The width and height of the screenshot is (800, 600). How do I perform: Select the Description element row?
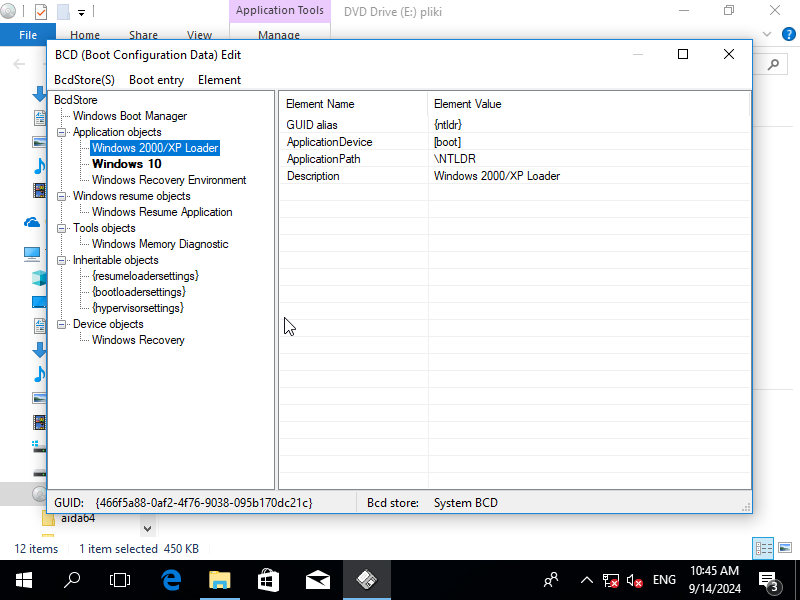pos(514,176)
